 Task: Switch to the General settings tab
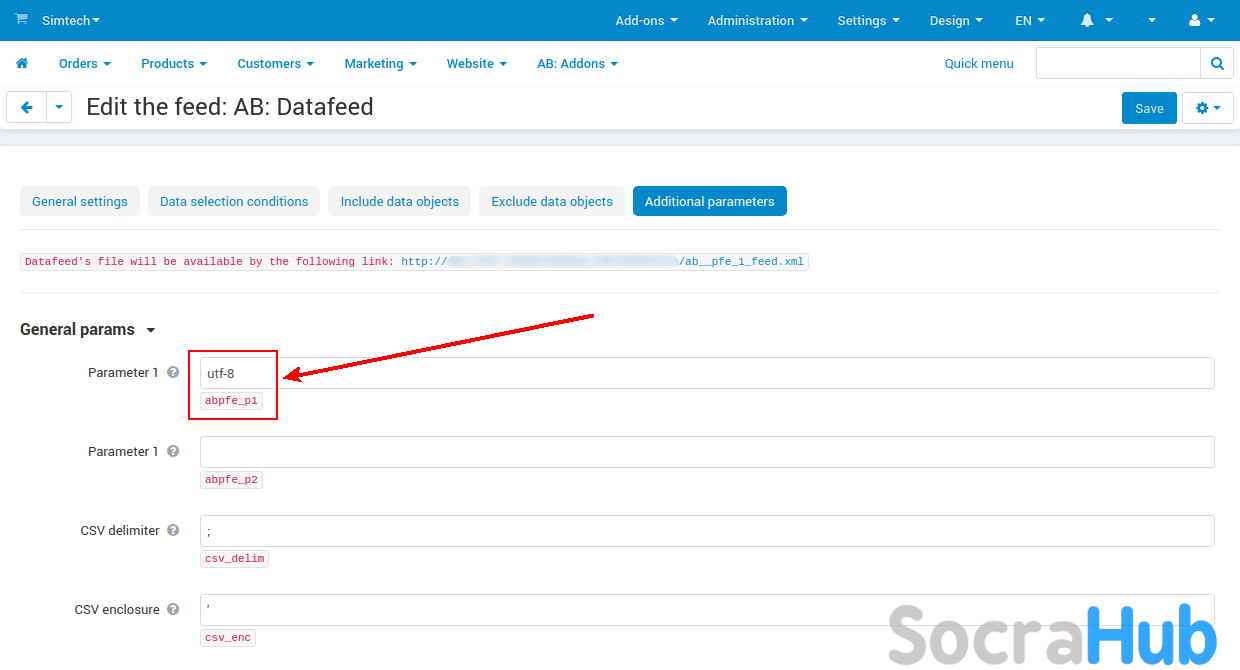pos(80,201)
